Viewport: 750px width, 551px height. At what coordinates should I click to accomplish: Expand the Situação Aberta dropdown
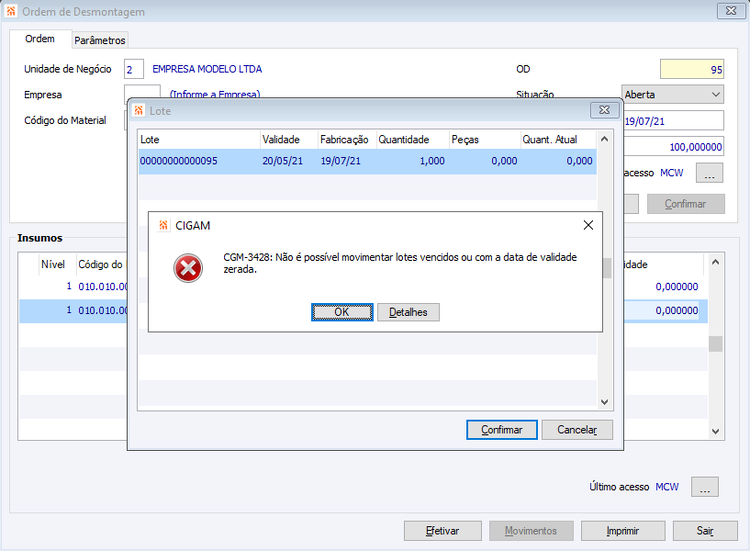coord(673,95)
